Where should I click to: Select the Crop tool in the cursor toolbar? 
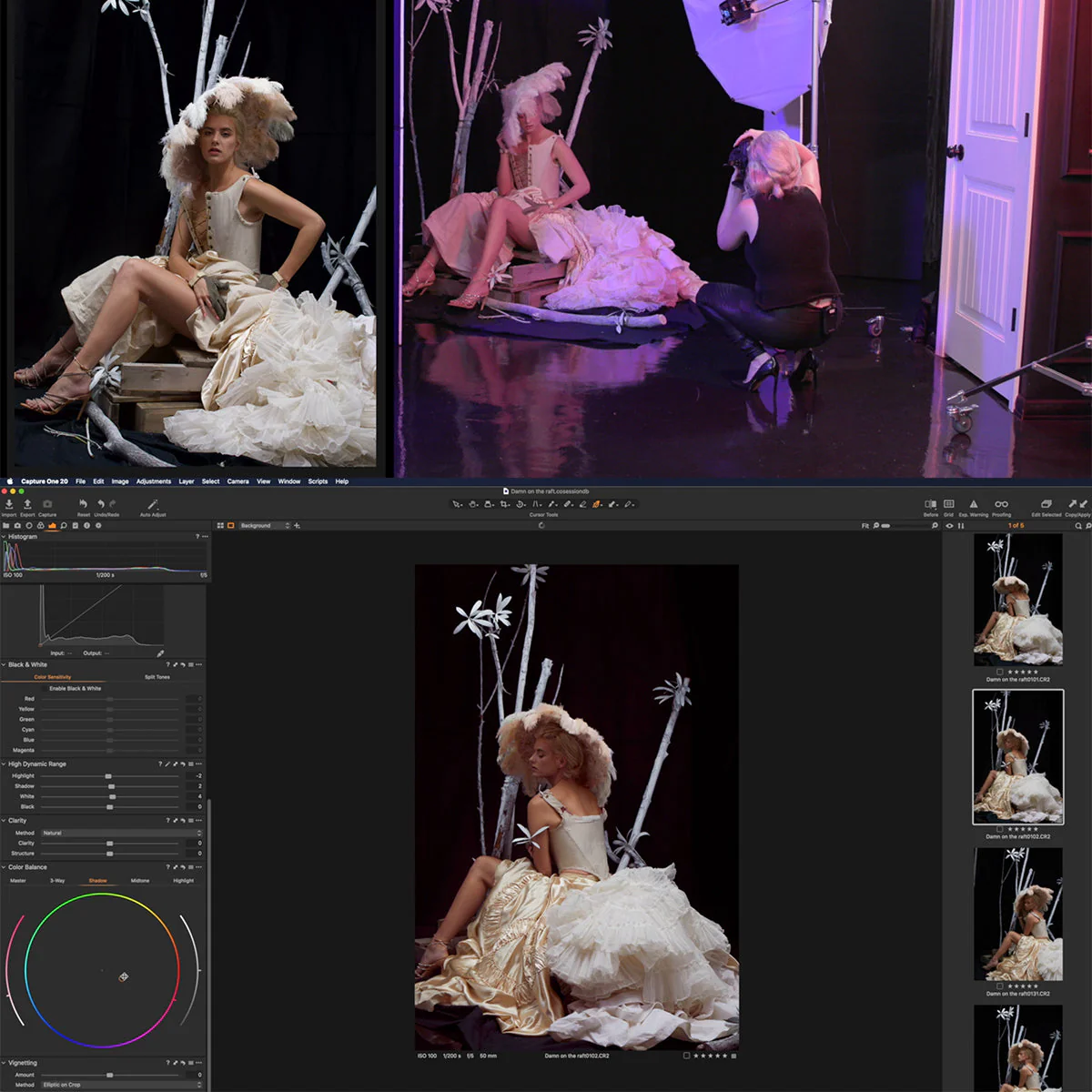click(504, 503)
